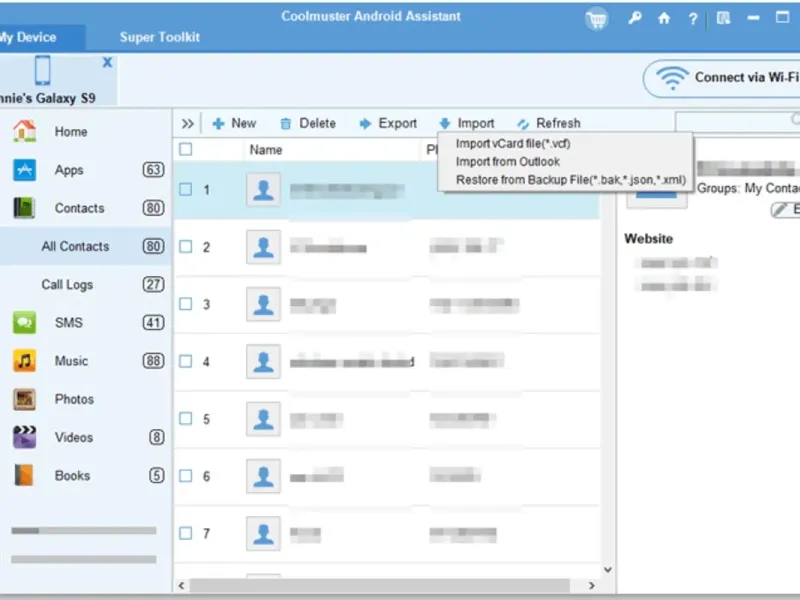Click Contacts count badge 80

tap(153, 208)
